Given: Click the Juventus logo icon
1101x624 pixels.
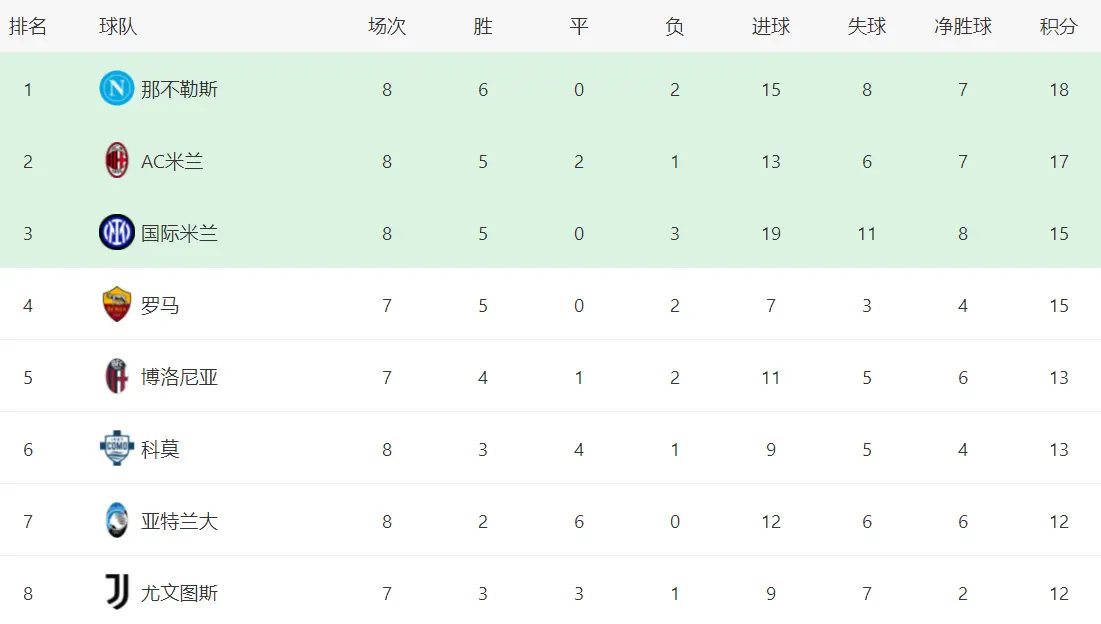Looking at the screenshot, I should (117, 593).
